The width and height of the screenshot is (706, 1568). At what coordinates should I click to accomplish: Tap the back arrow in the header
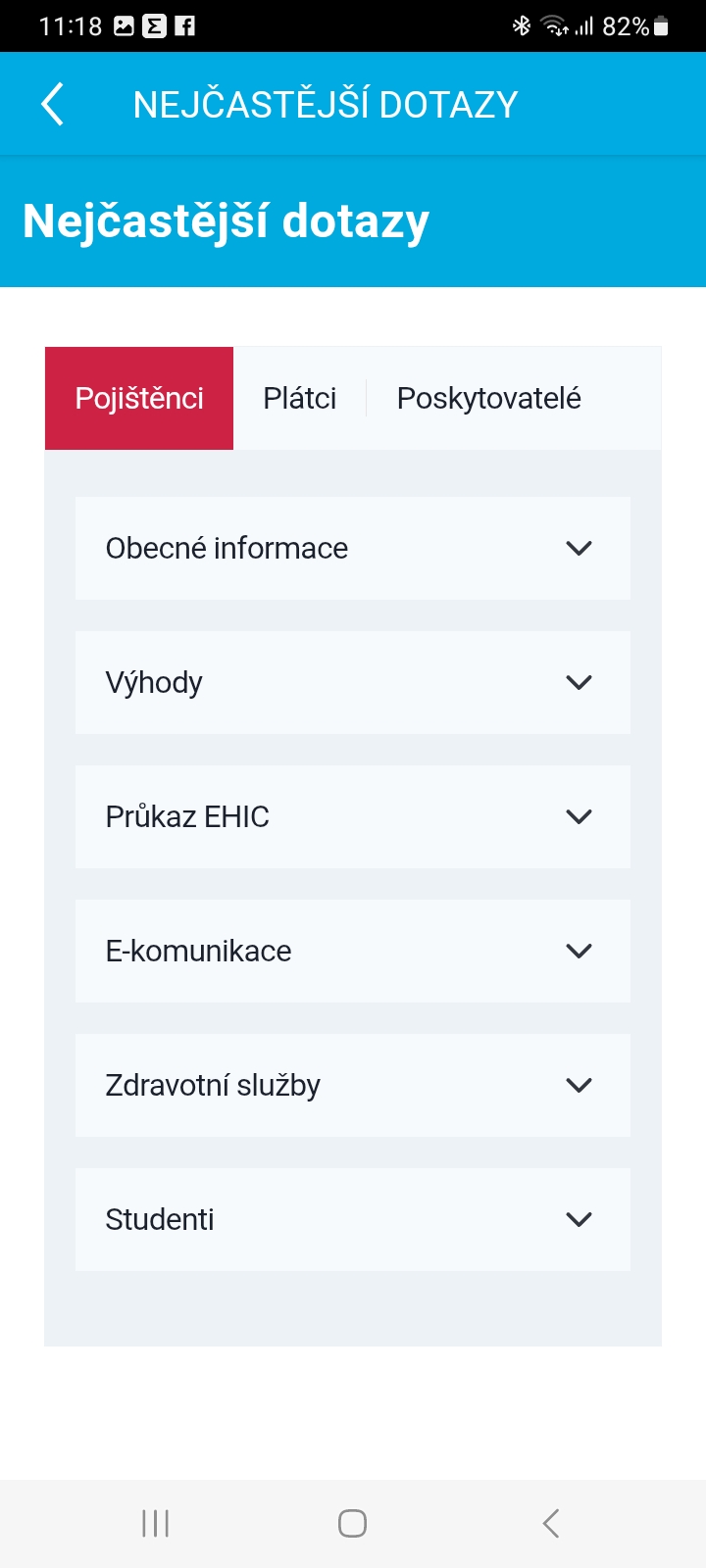click(x=52, y=102)
